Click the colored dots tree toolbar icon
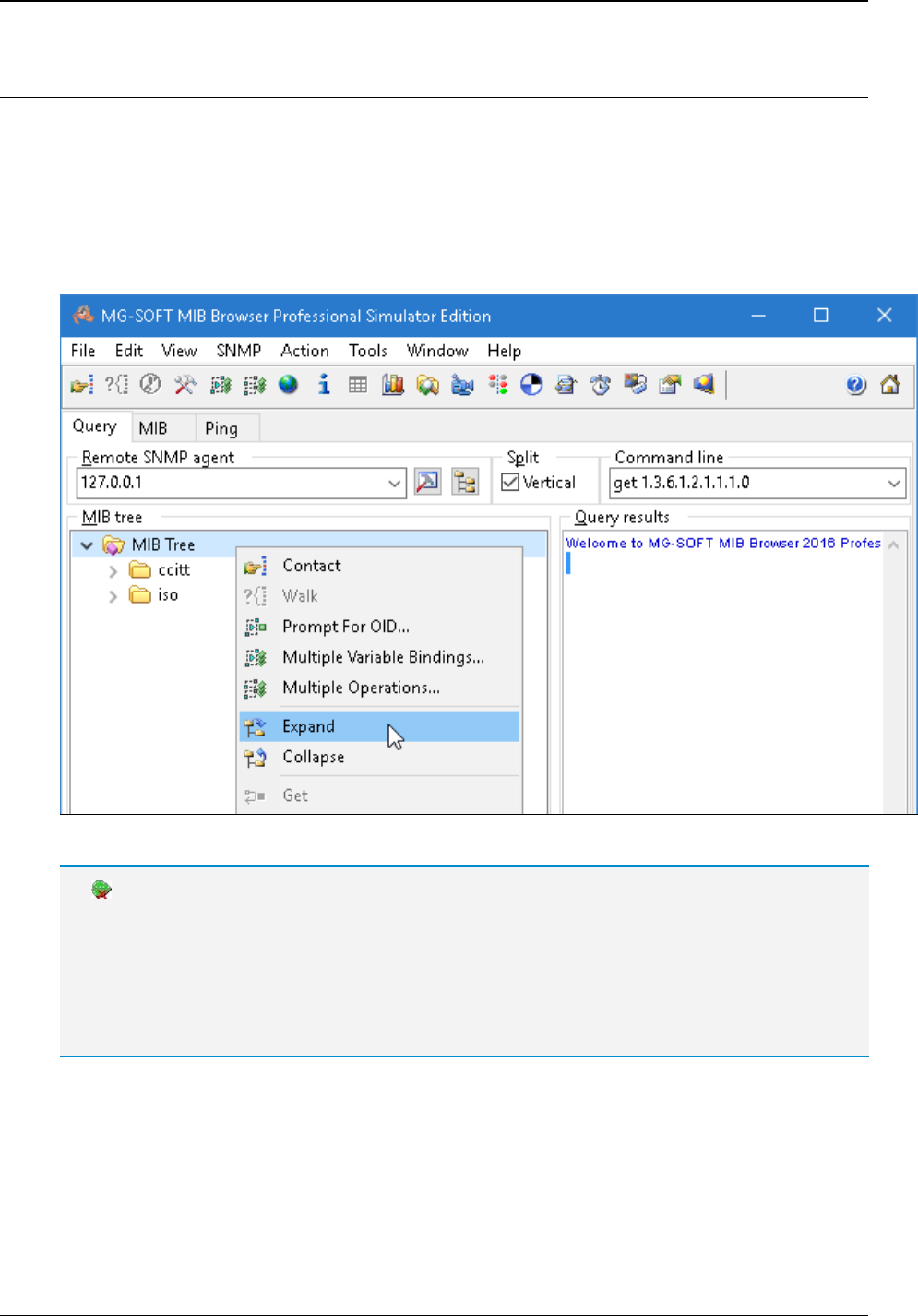 [x=497, y=385]
